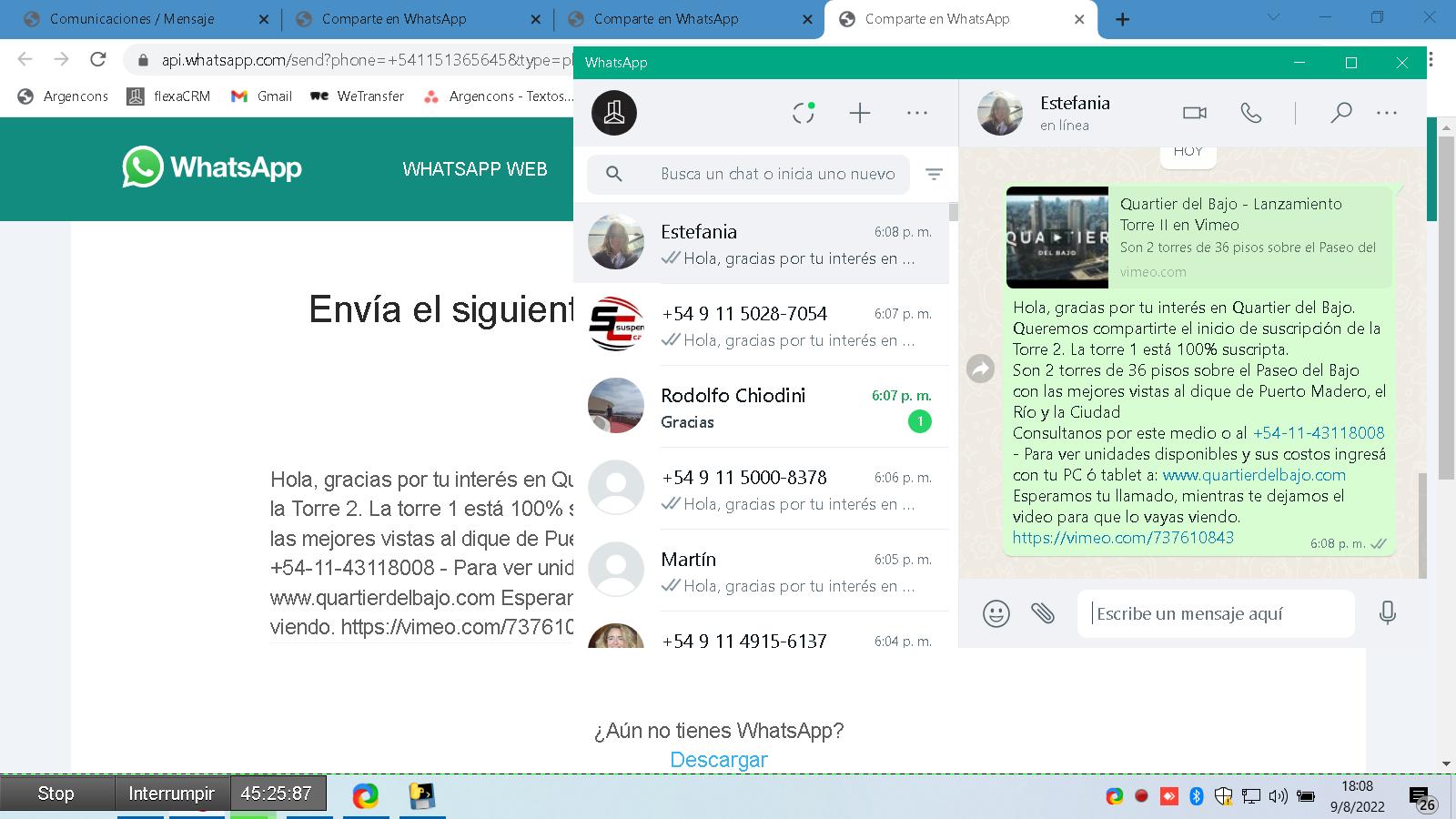
Task: Open own profile avatar in WhatsApp sidebar
Action: click(x=614, y=113)
